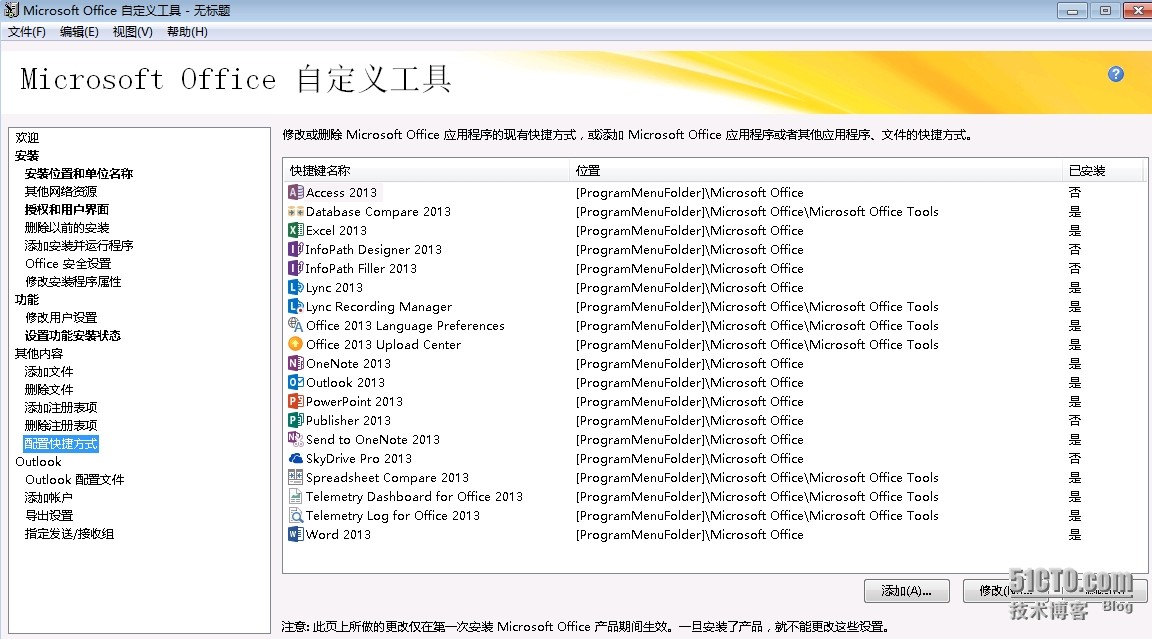Click Telemetry Dashboard for Office 2013 icon
This screenshot has width=1152, height=639.
click(x=295, y=497)
